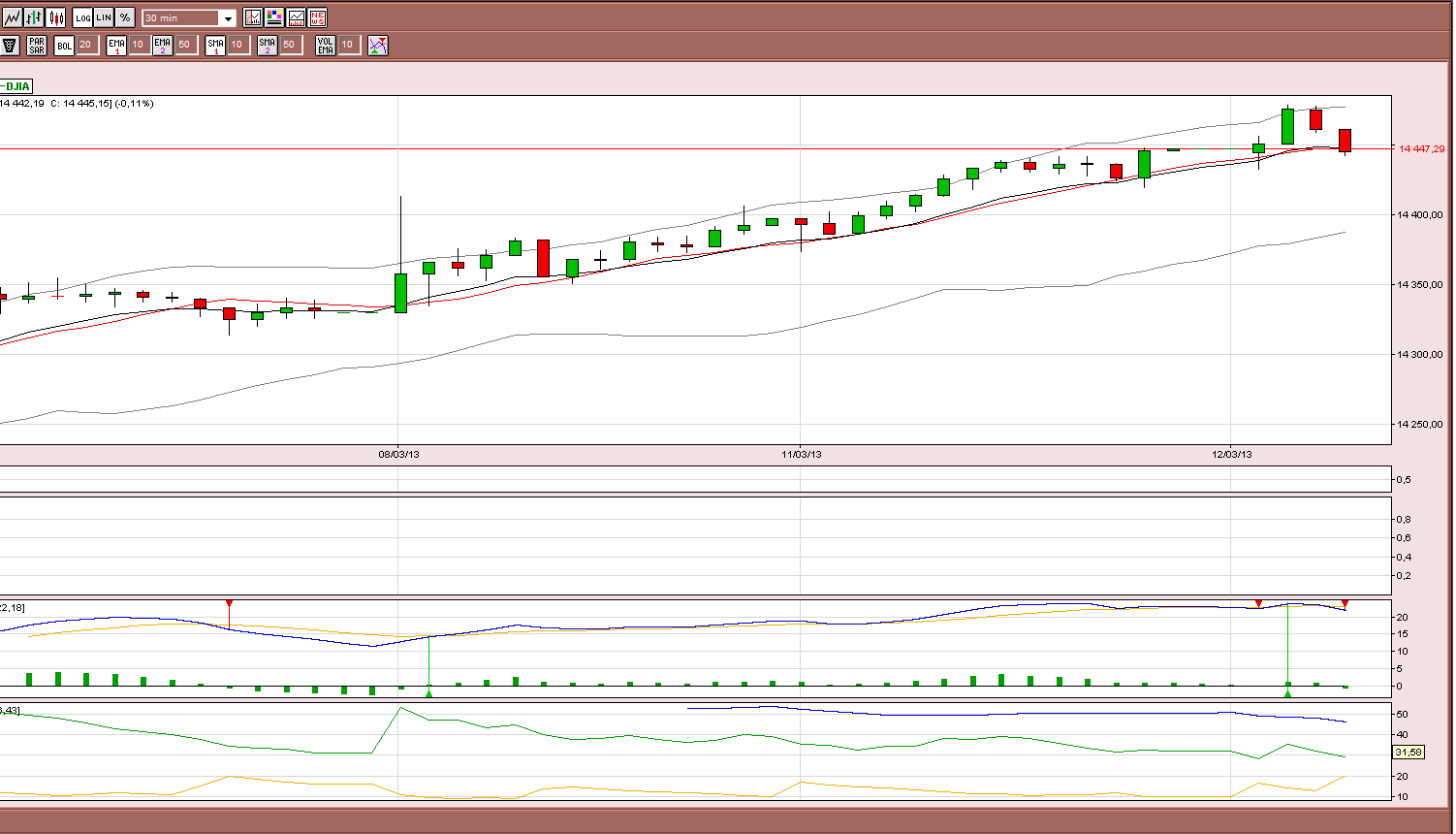
Task: Click the 14 400,00 price axis label
Action: point(1420,214)
